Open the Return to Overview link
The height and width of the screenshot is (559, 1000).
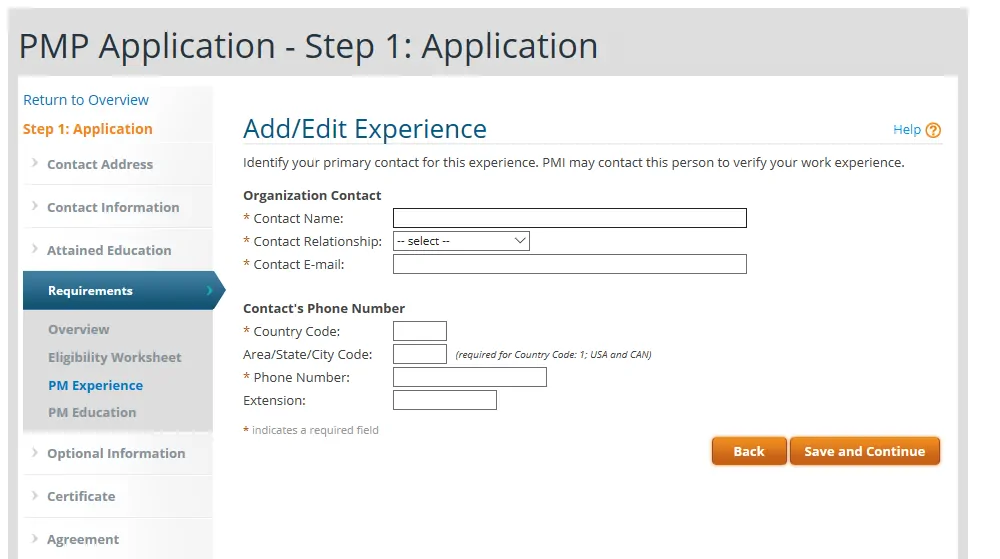(86, 100)
